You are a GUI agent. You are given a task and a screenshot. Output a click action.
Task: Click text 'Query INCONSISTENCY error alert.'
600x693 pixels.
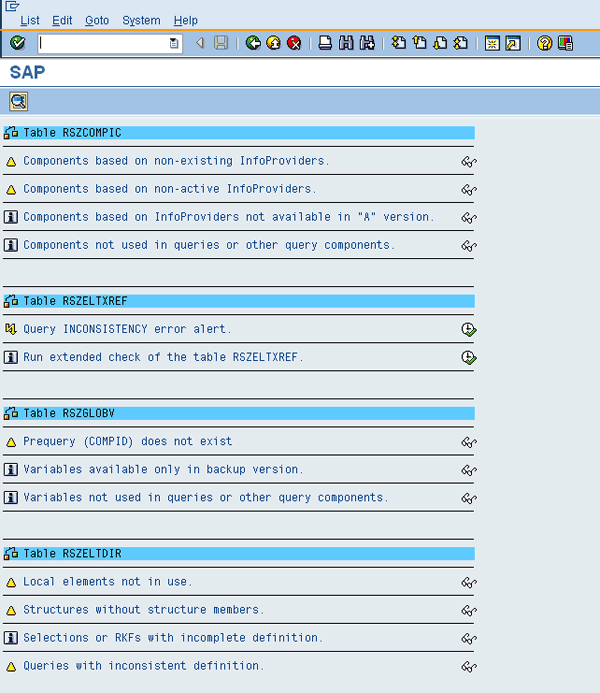point(127,329)
